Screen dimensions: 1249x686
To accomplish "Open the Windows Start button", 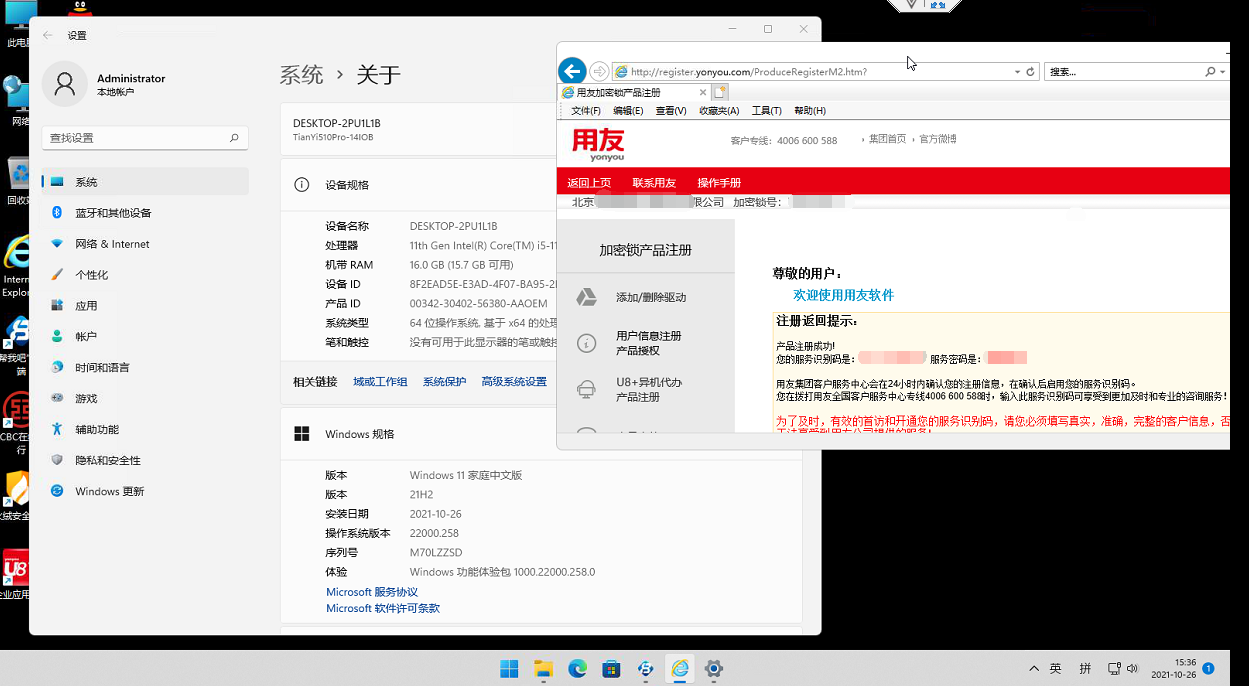I will [509, 668].
